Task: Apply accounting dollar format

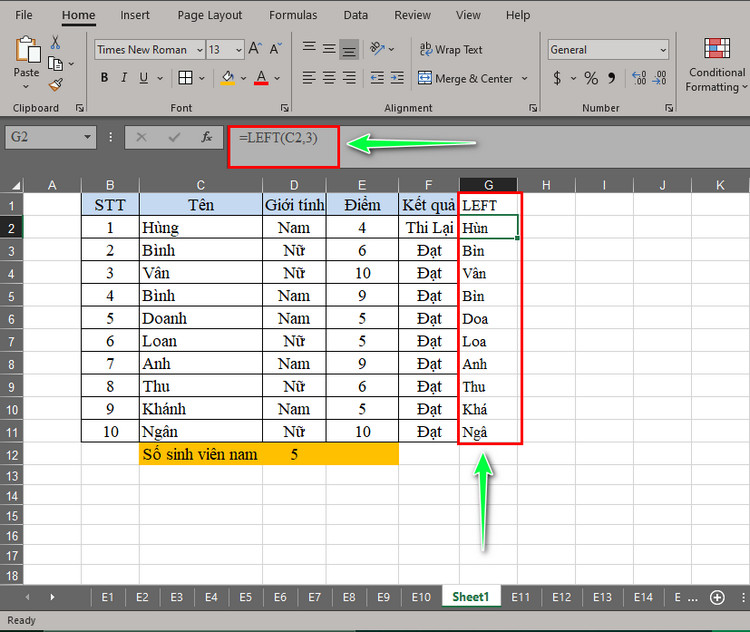Action: point(557,78)
